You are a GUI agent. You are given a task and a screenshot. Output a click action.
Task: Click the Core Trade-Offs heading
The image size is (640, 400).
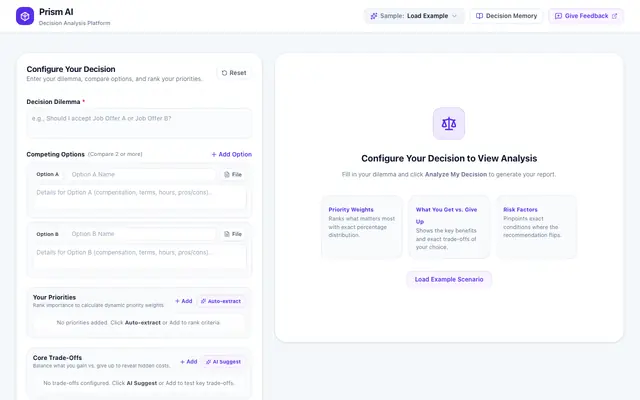click(57, 358)
